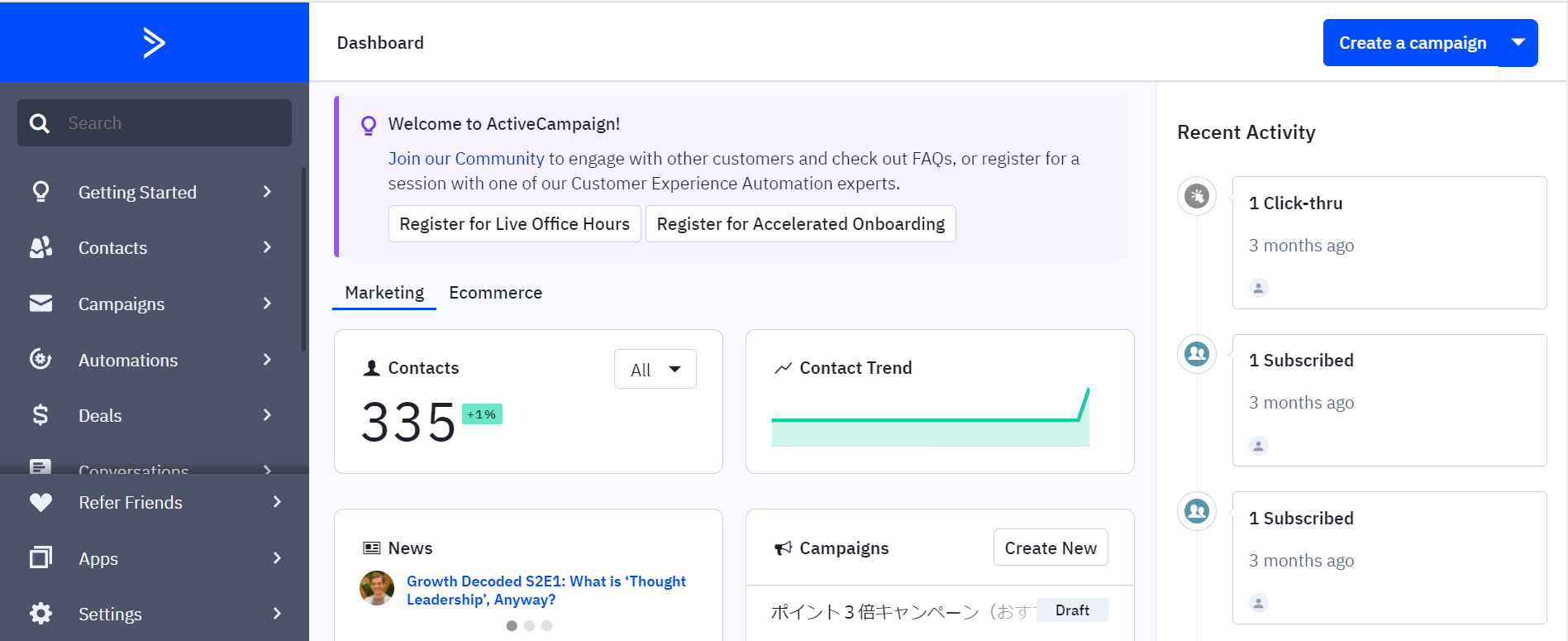
Task: Select the third news carousel dot
Action: pyautogui.click(x=546, y=626)
